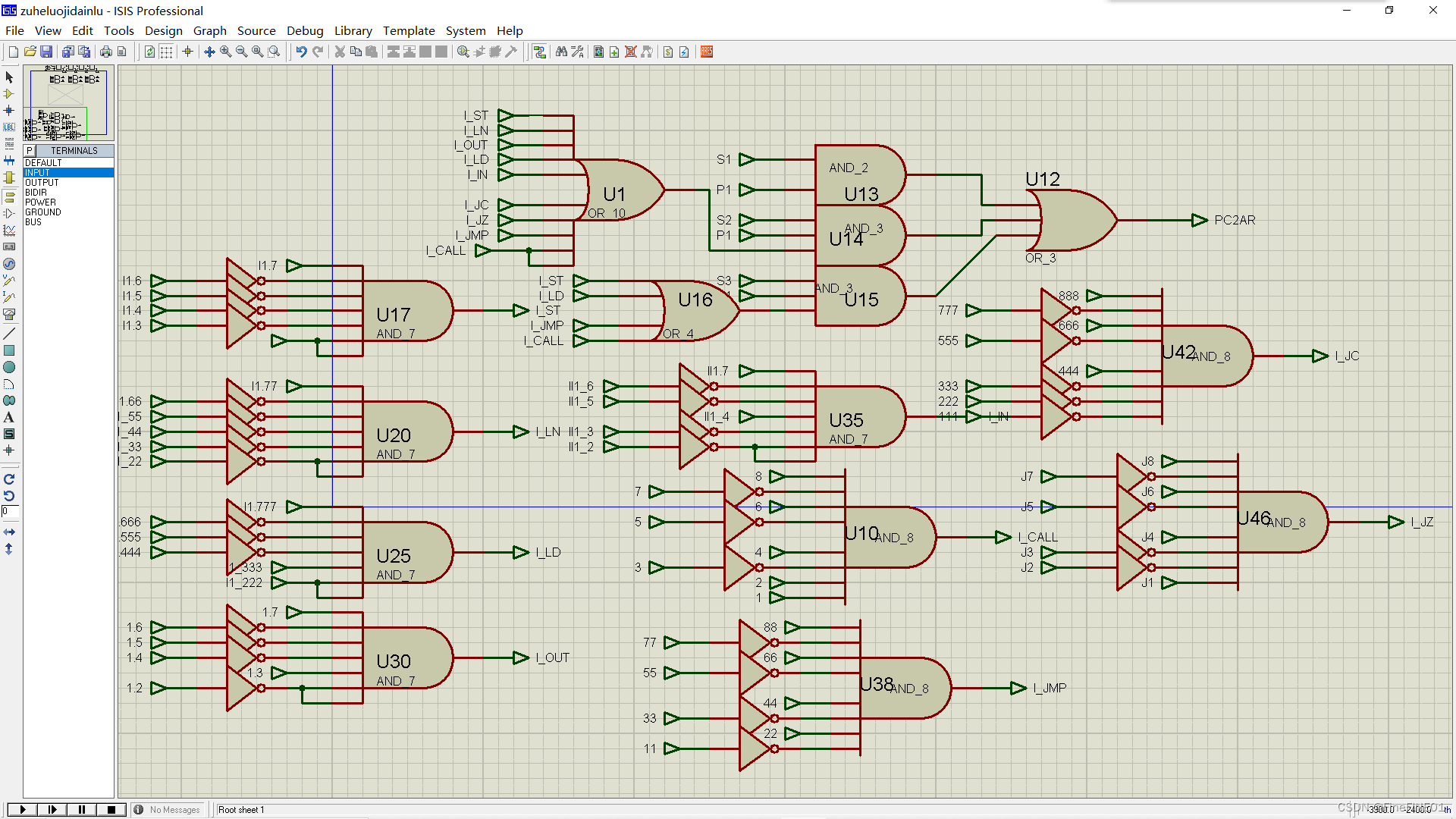Rotate clockwise using the rotation icon

9,479
